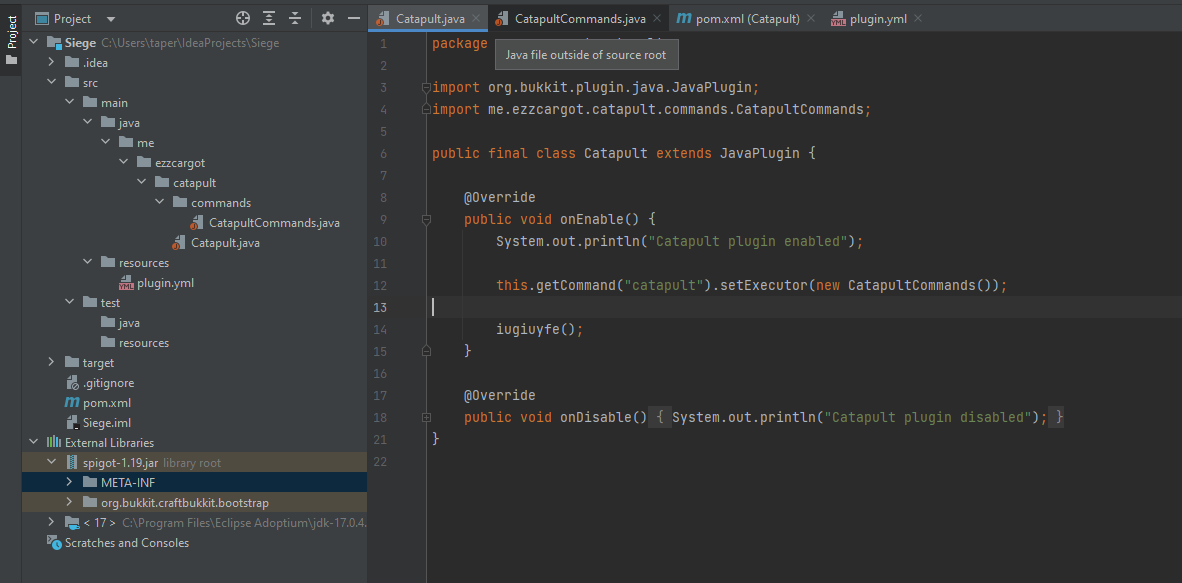The height and width of the screenshot is (583, 1182).
Task: Collapse the src folder
Action: point(51,83)
